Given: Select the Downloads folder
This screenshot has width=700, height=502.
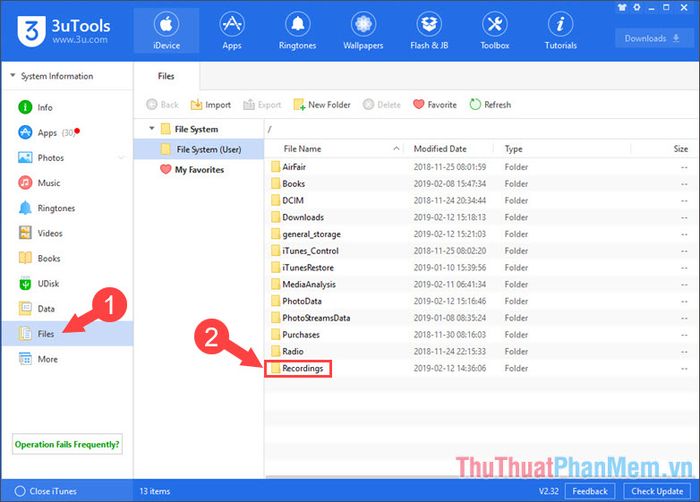Looking at the screenshot, I should tap(480, 217).
